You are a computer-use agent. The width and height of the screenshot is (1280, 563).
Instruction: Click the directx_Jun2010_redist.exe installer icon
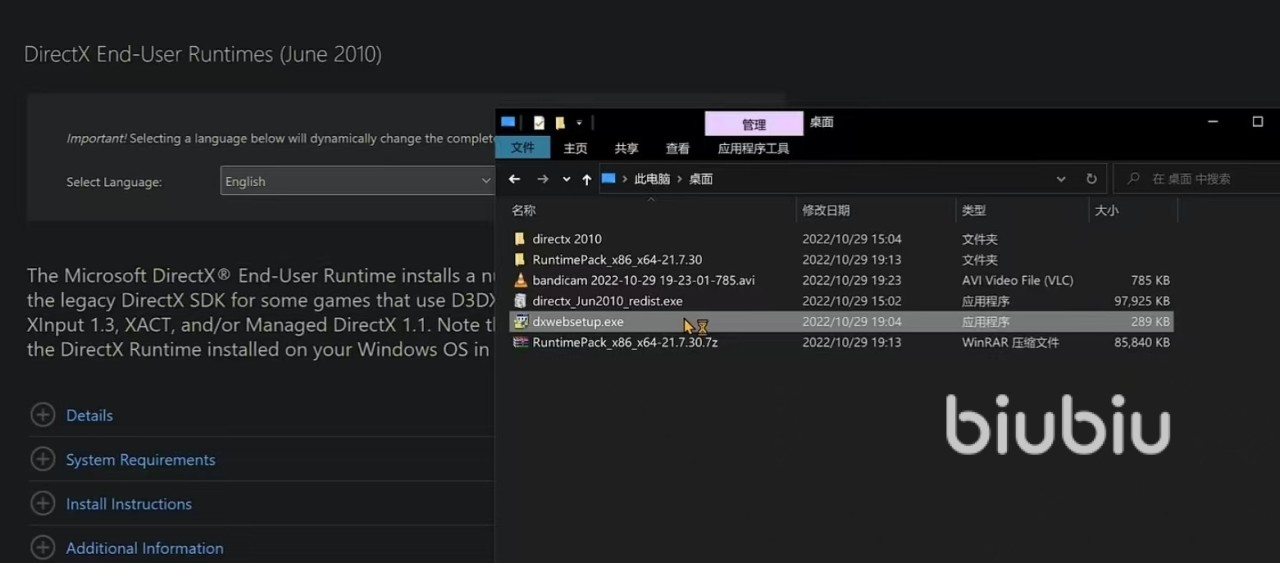click(520, 301)
